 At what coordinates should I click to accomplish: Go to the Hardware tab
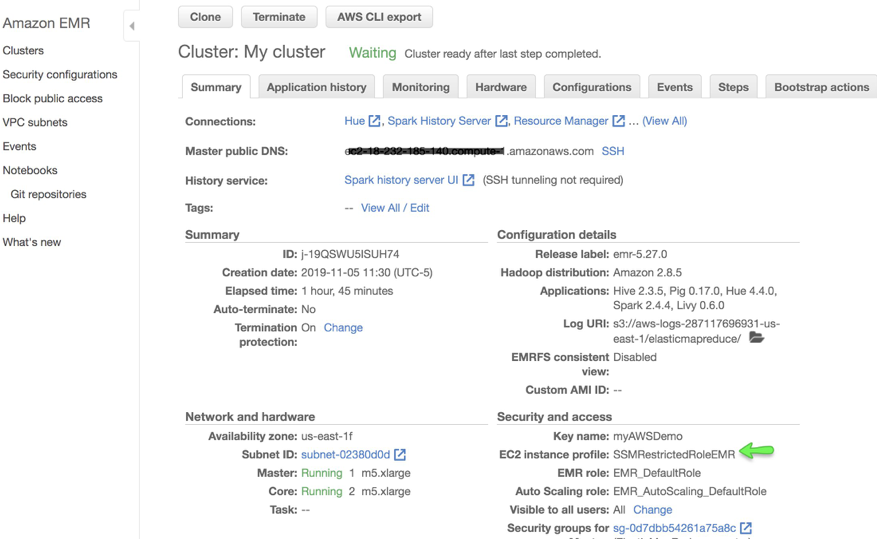coord(501,87)
